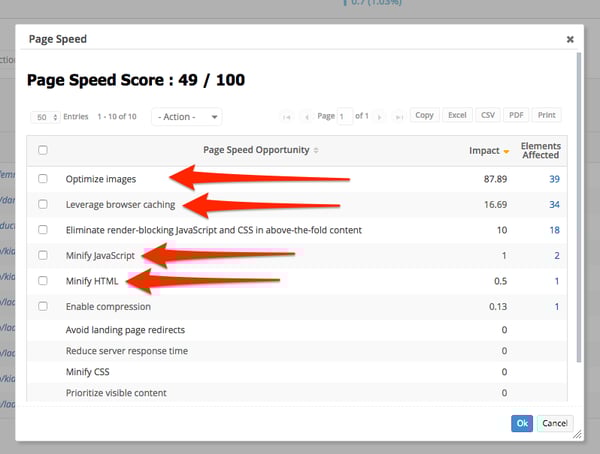The width and height of the screenshot is (600, 454).
Task: Click the Minify CSS text
Action: click(x=87, y=372)
